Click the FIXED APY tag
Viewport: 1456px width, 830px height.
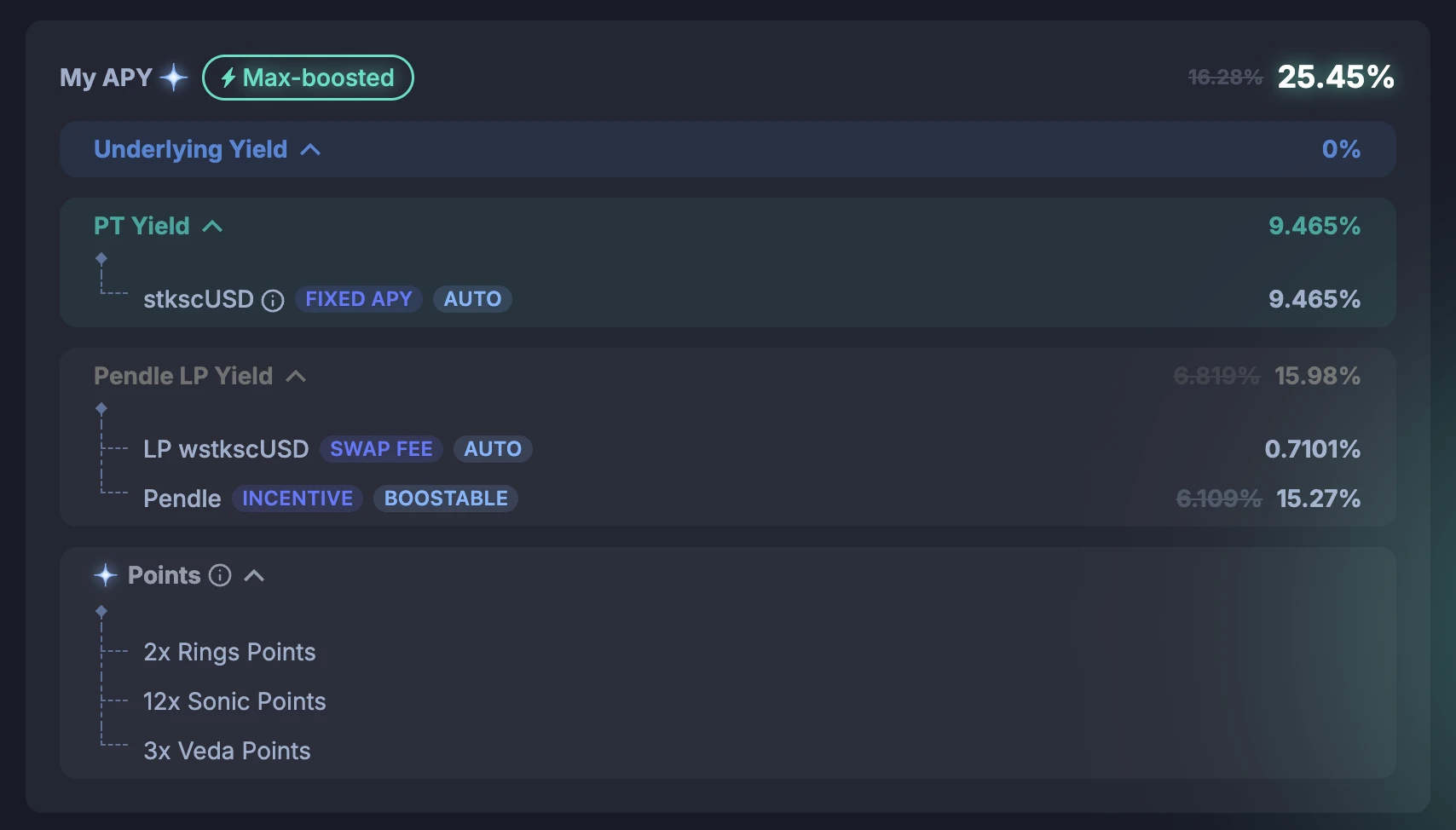click(x=359, y=299)
